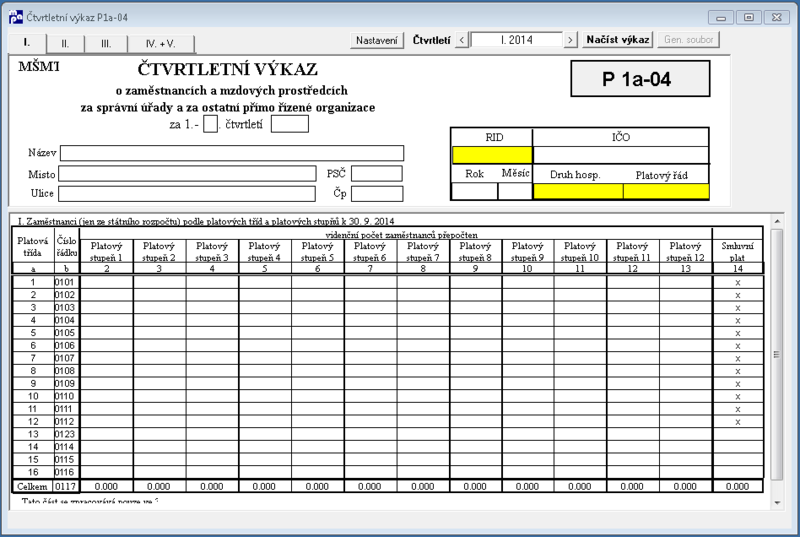The height and width of the screenshot is (537, 800).
Task: Open the Nastavení settings button
Action: click(377, 40)
